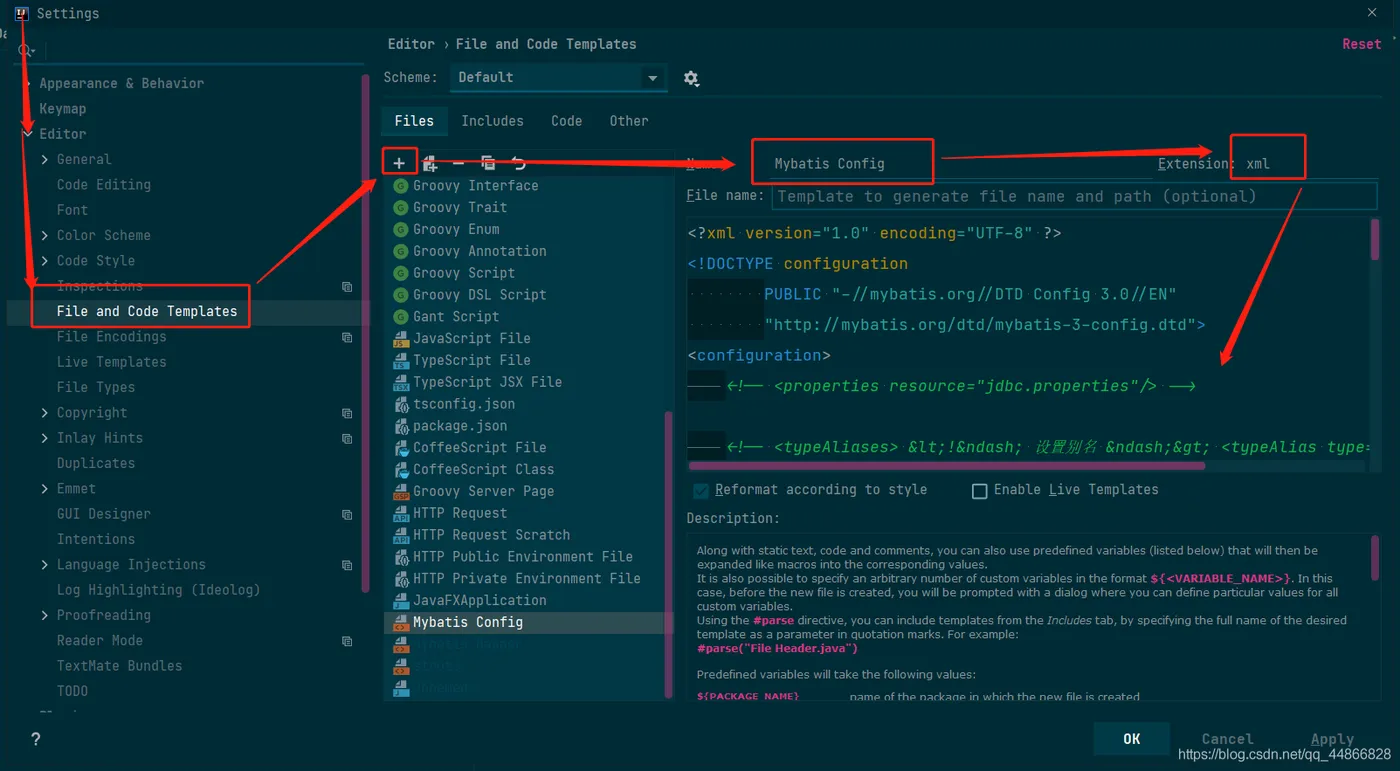Select the Groovy DSL Script template
The height and width of the screenshot is (771, 1400).
coord(480,295)
